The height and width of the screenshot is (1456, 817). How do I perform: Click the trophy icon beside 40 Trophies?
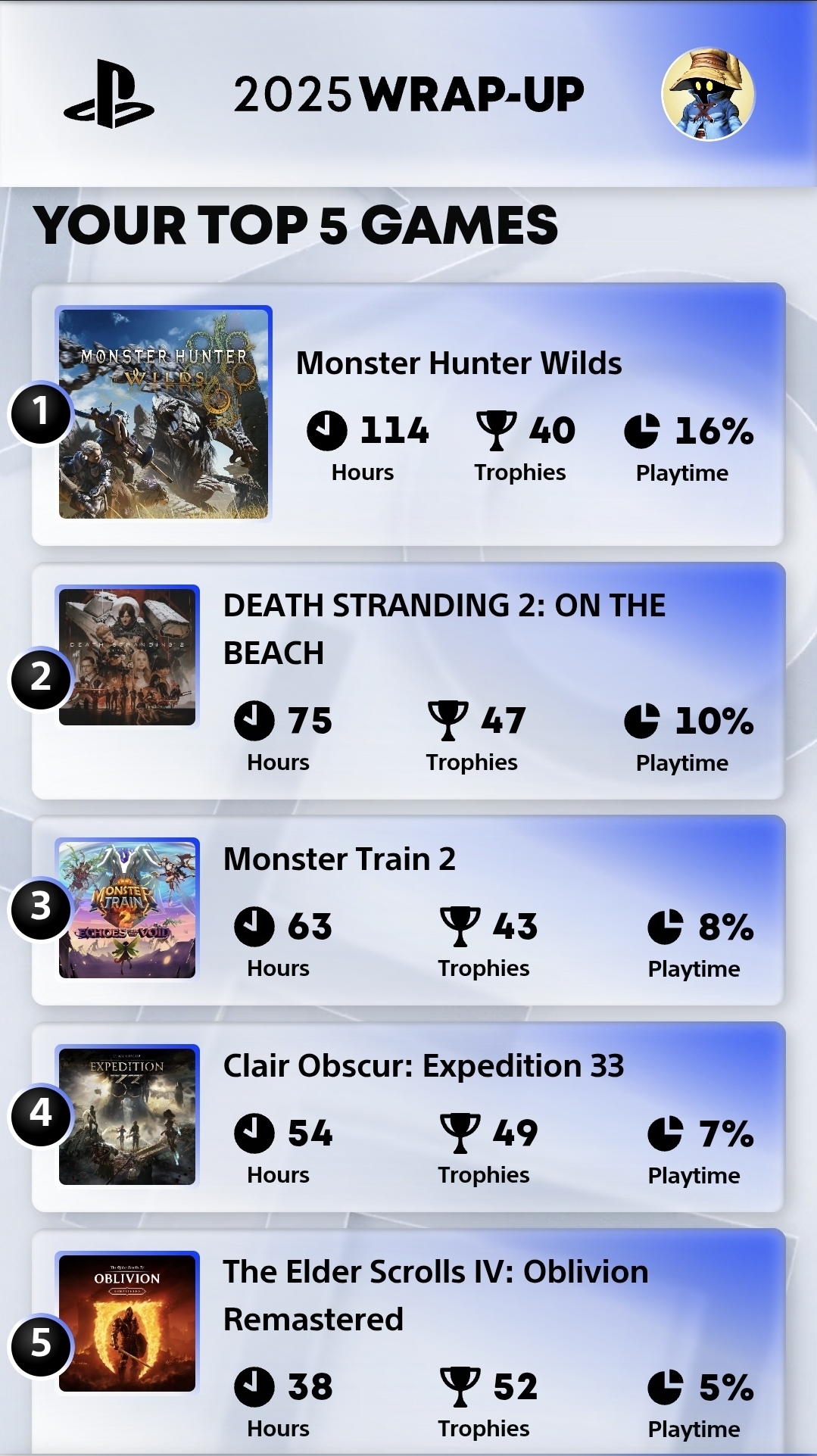pyautogui.click(x=496, y=431)
